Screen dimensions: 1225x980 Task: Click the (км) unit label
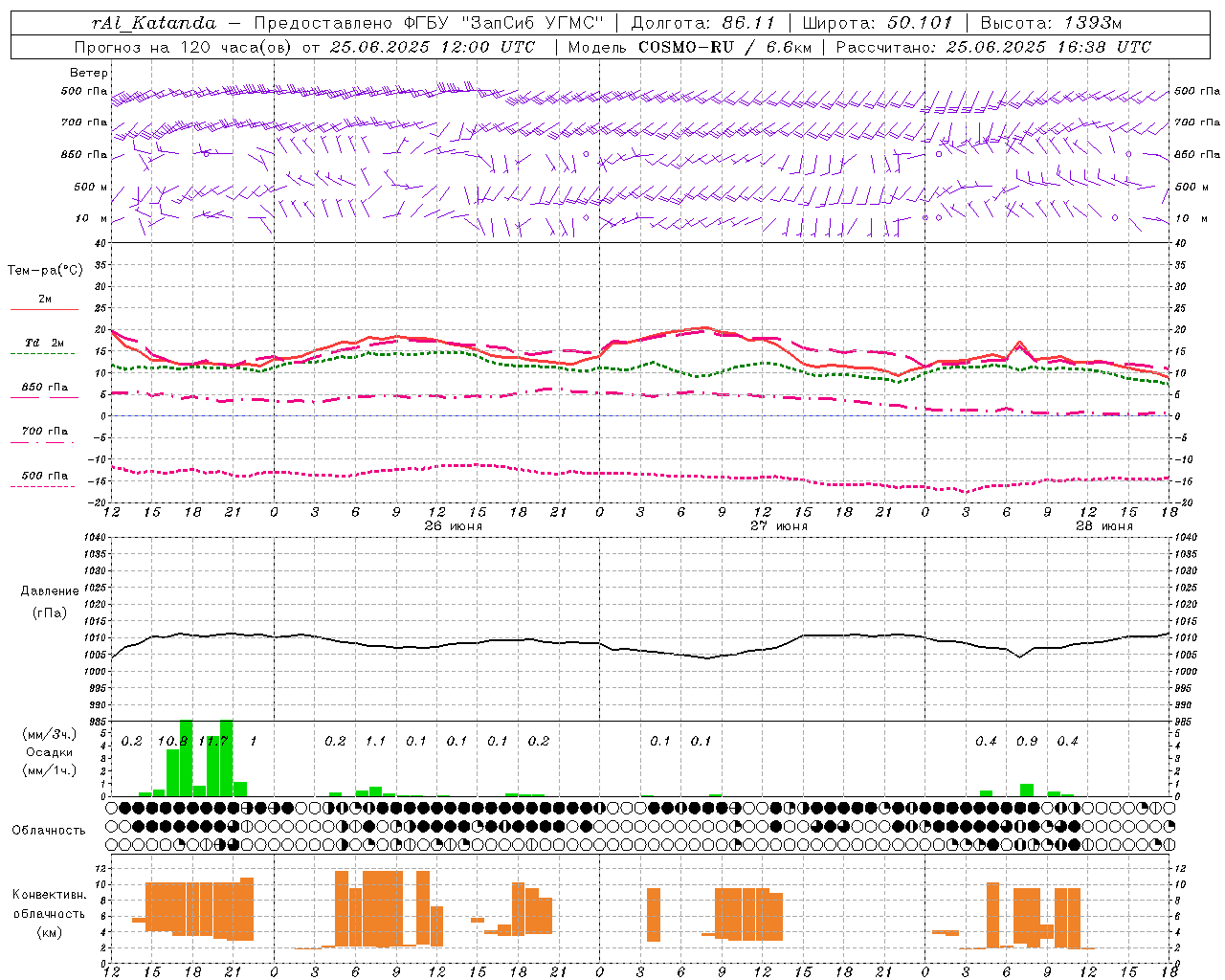(x=49, y=932)
